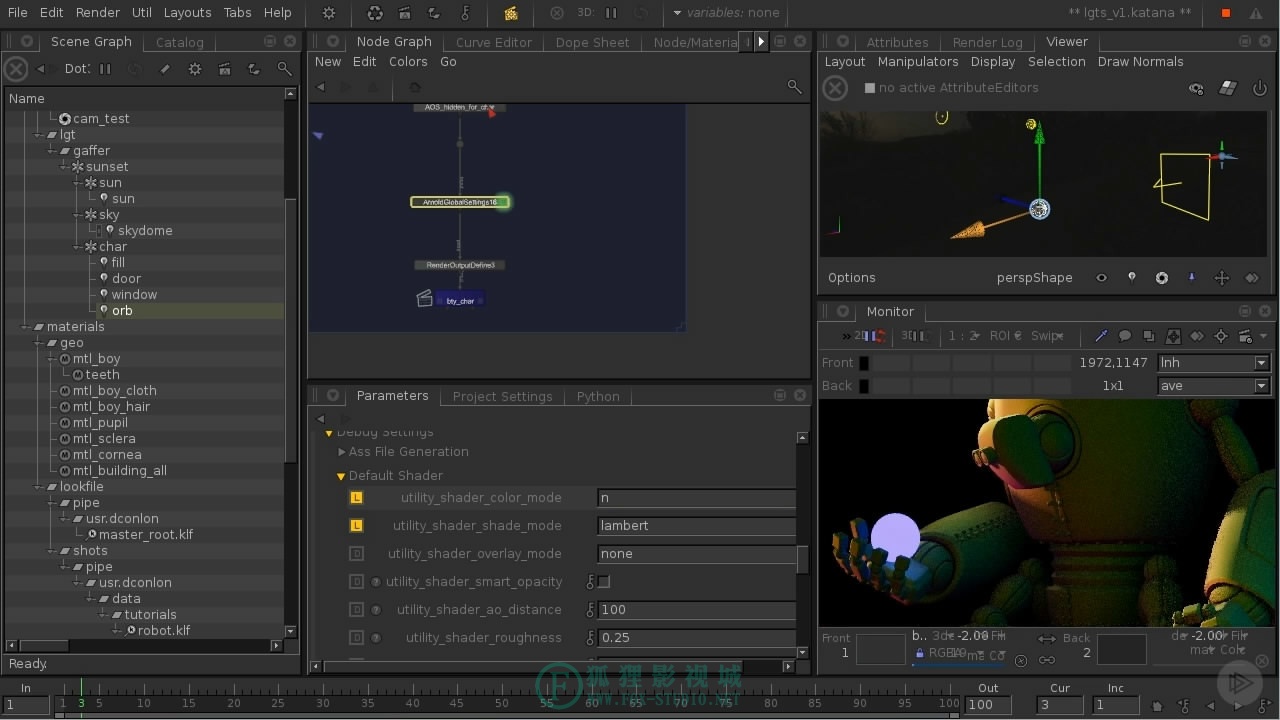Screen dimensions: 1280x720
Task: Click the power icon in the Viewer panel
Action: click(1259, 88)
